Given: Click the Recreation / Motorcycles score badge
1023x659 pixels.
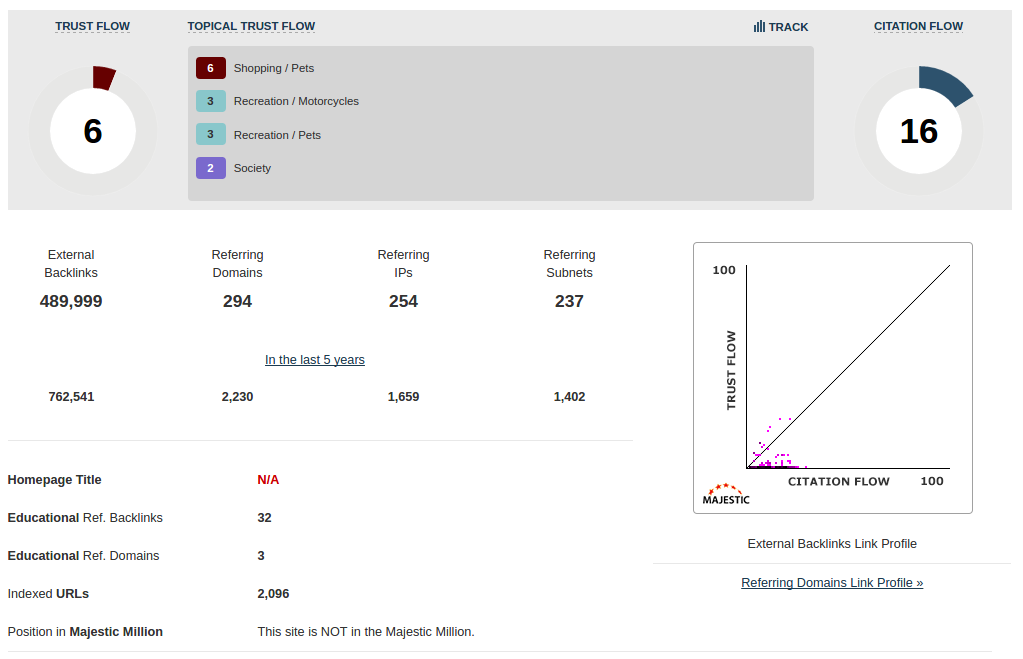Looking at the screenshot, I should coord(210,101).
